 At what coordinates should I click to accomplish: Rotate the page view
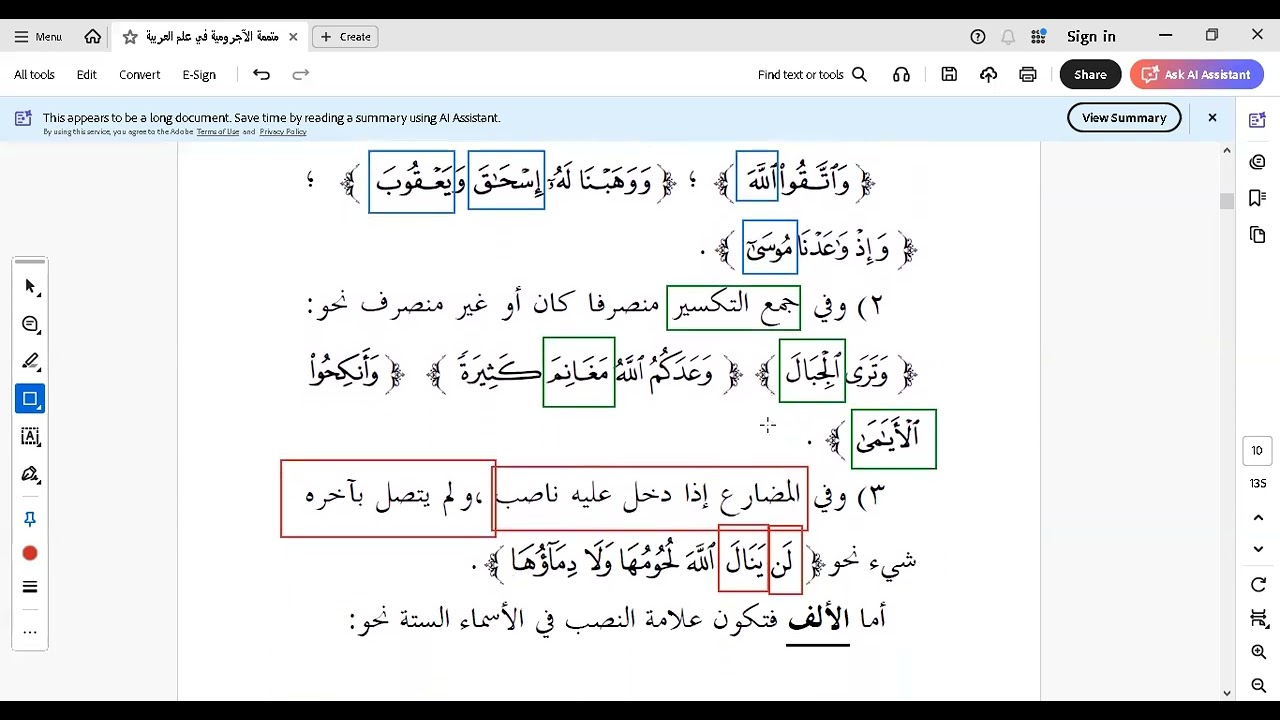pos(1258,585)
